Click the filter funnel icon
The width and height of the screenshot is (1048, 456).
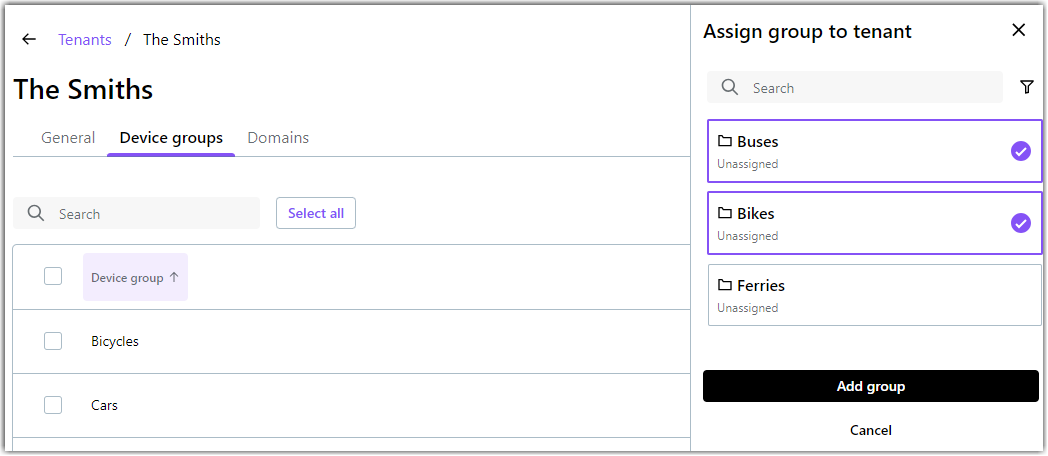click(x=1027, y=88)
